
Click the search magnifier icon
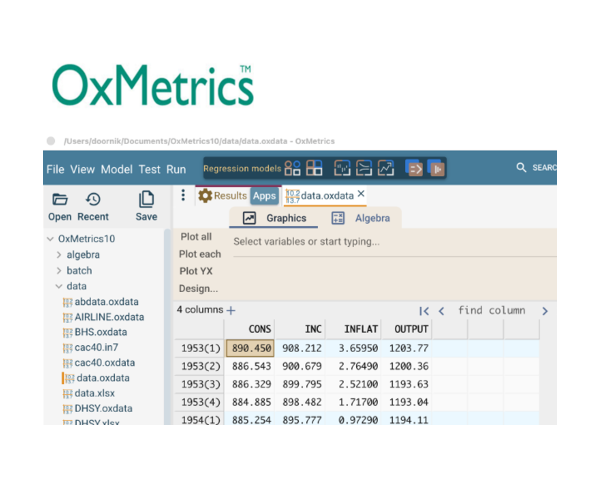521,168
